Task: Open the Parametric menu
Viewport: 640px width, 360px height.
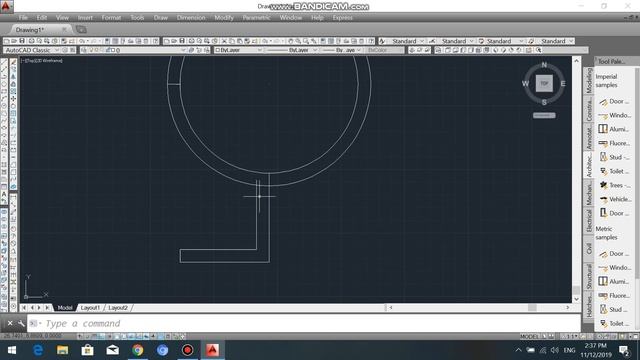Action: pos(256,18)
